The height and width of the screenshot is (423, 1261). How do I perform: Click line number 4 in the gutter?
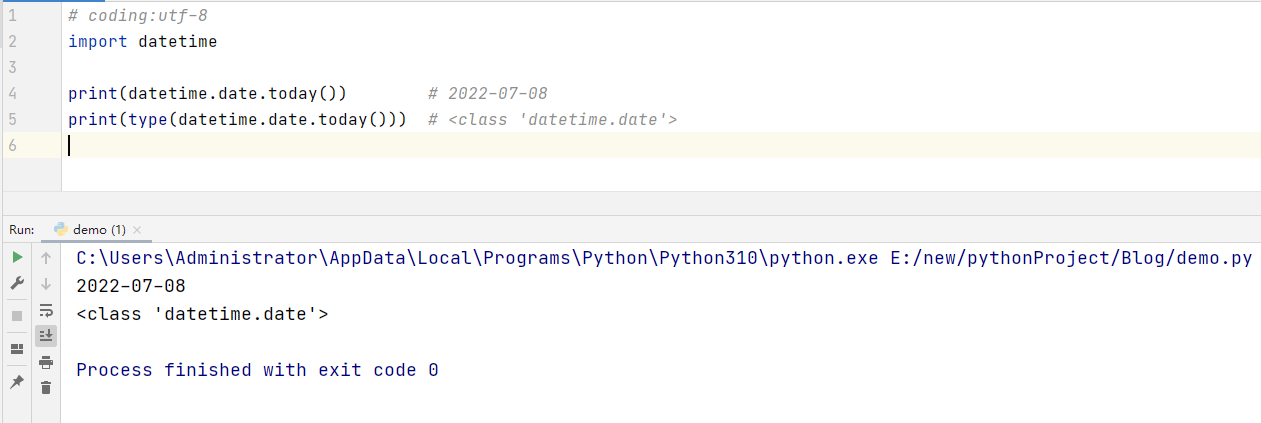(12, 94)
